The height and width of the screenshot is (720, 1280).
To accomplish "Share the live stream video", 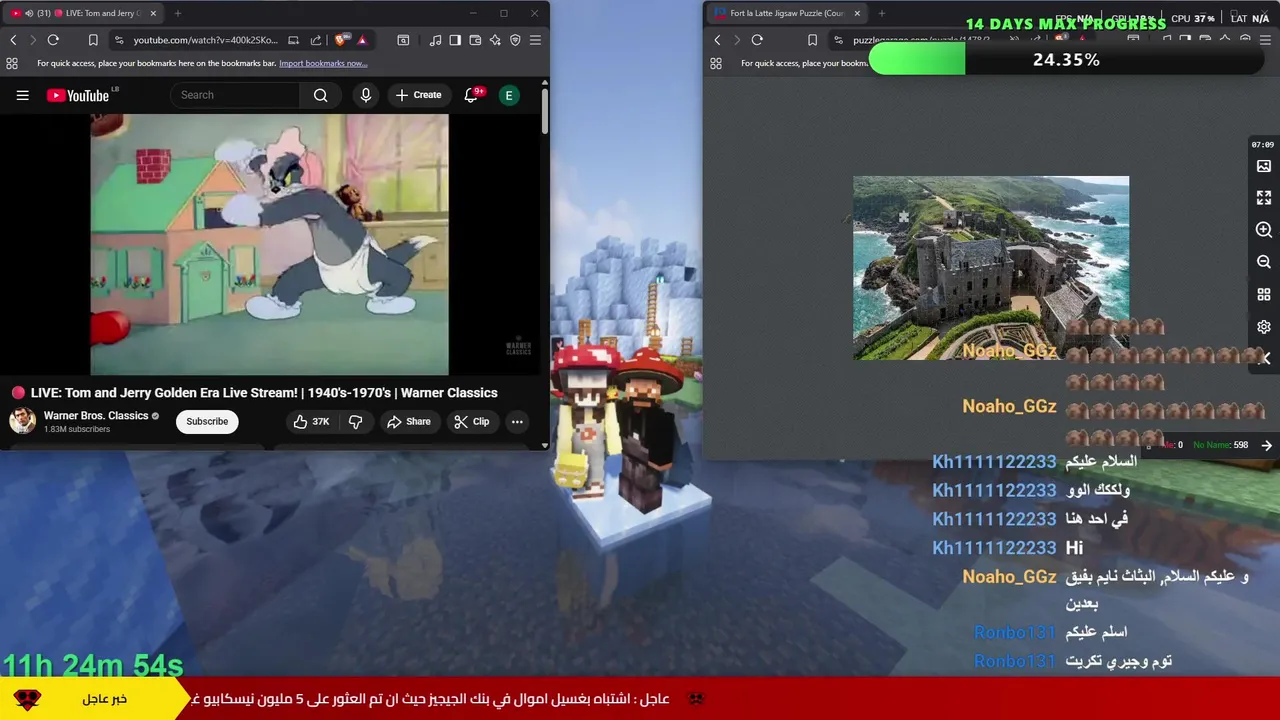I will click(408, 422).
